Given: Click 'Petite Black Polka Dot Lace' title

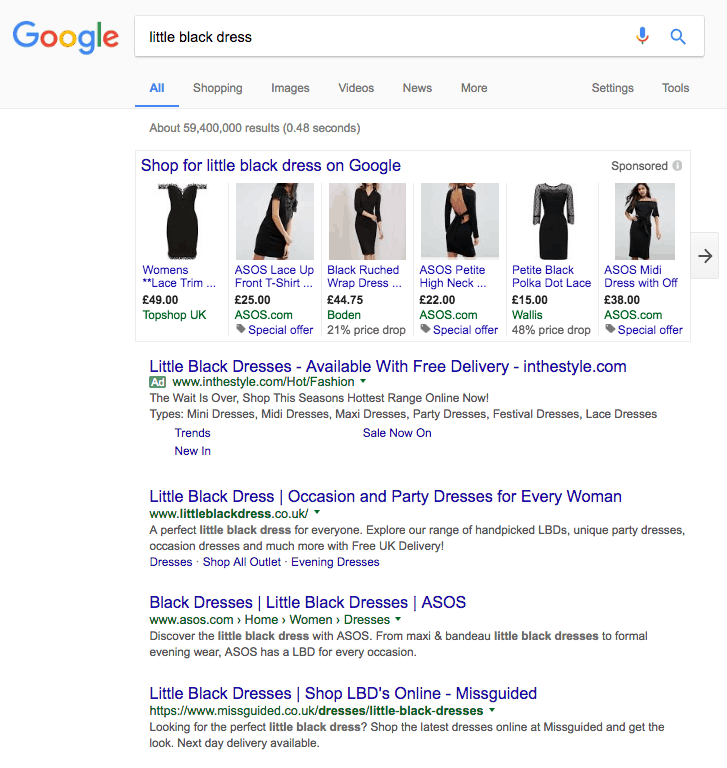Looking at the screenshot, I should point(551,277).
